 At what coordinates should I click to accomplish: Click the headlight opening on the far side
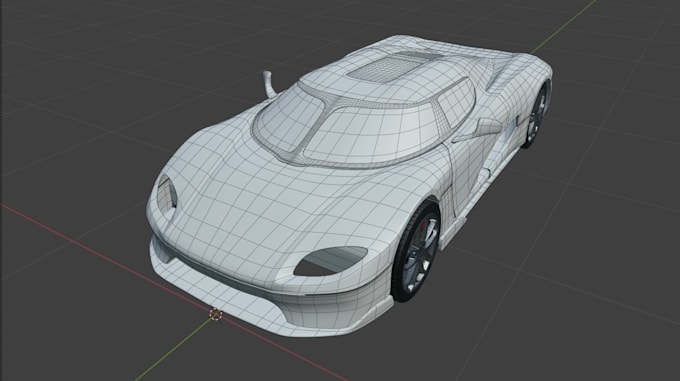[167, 198]
